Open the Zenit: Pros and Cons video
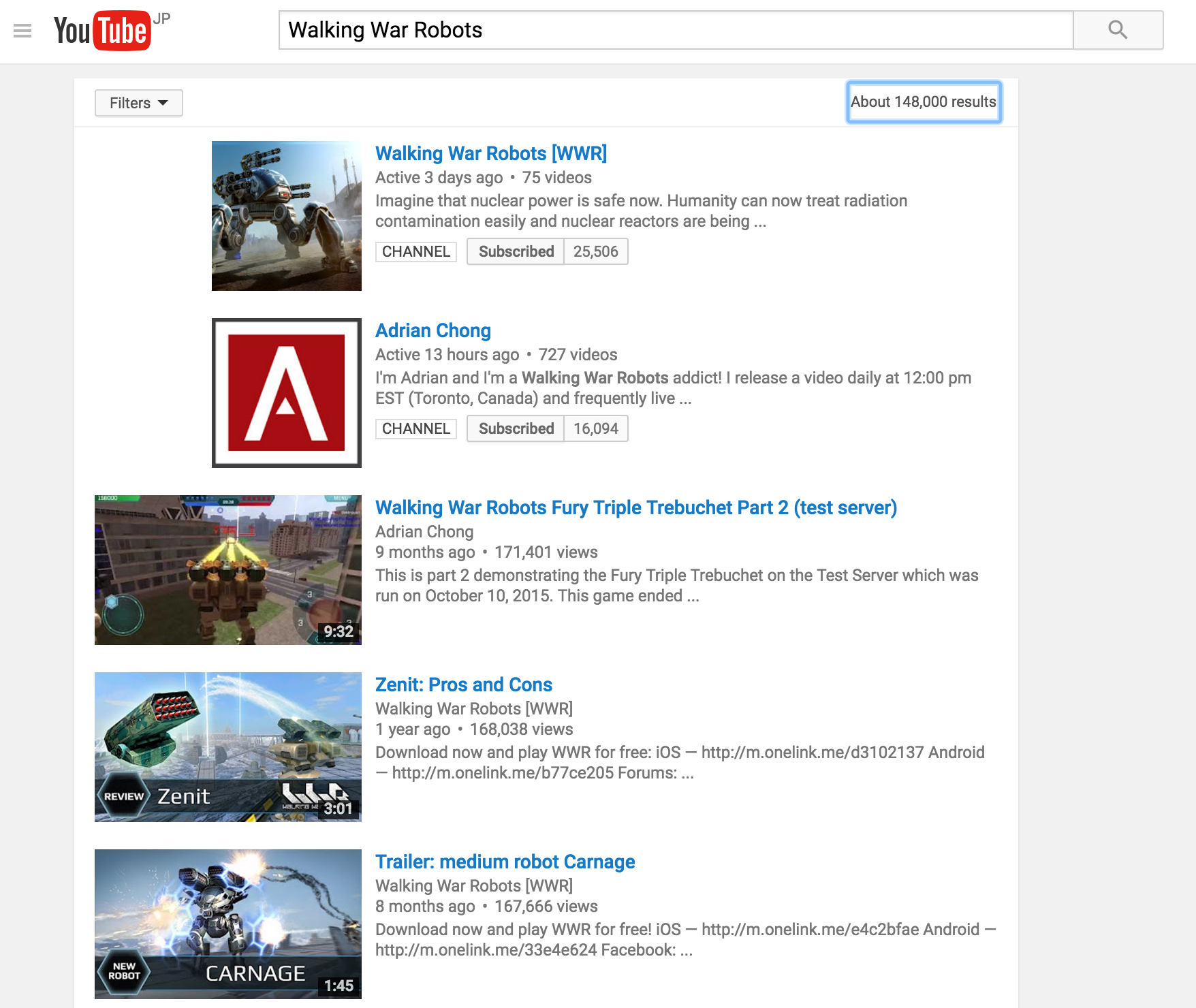The image size is (1196, 1008). [x=463, y=685]
